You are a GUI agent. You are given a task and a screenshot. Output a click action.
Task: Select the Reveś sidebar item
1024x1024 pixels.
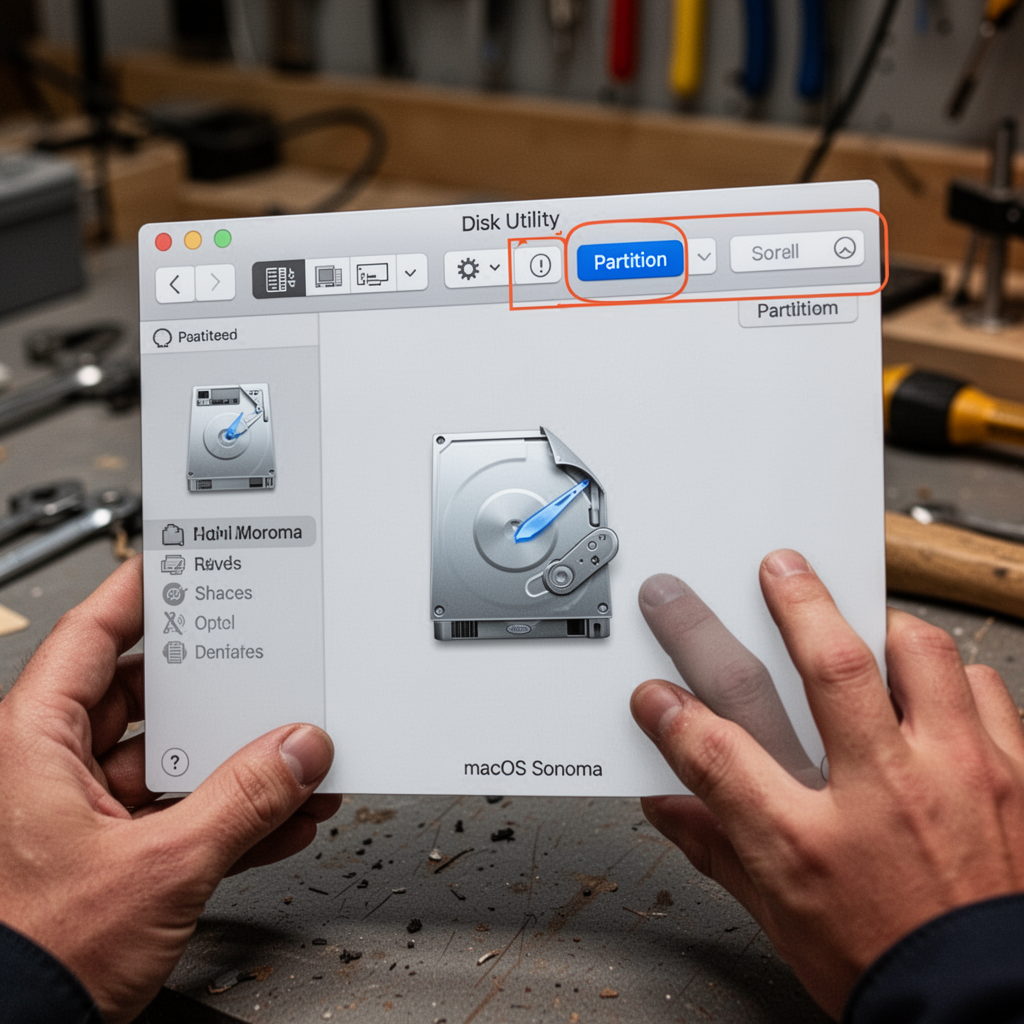point(217,564)
